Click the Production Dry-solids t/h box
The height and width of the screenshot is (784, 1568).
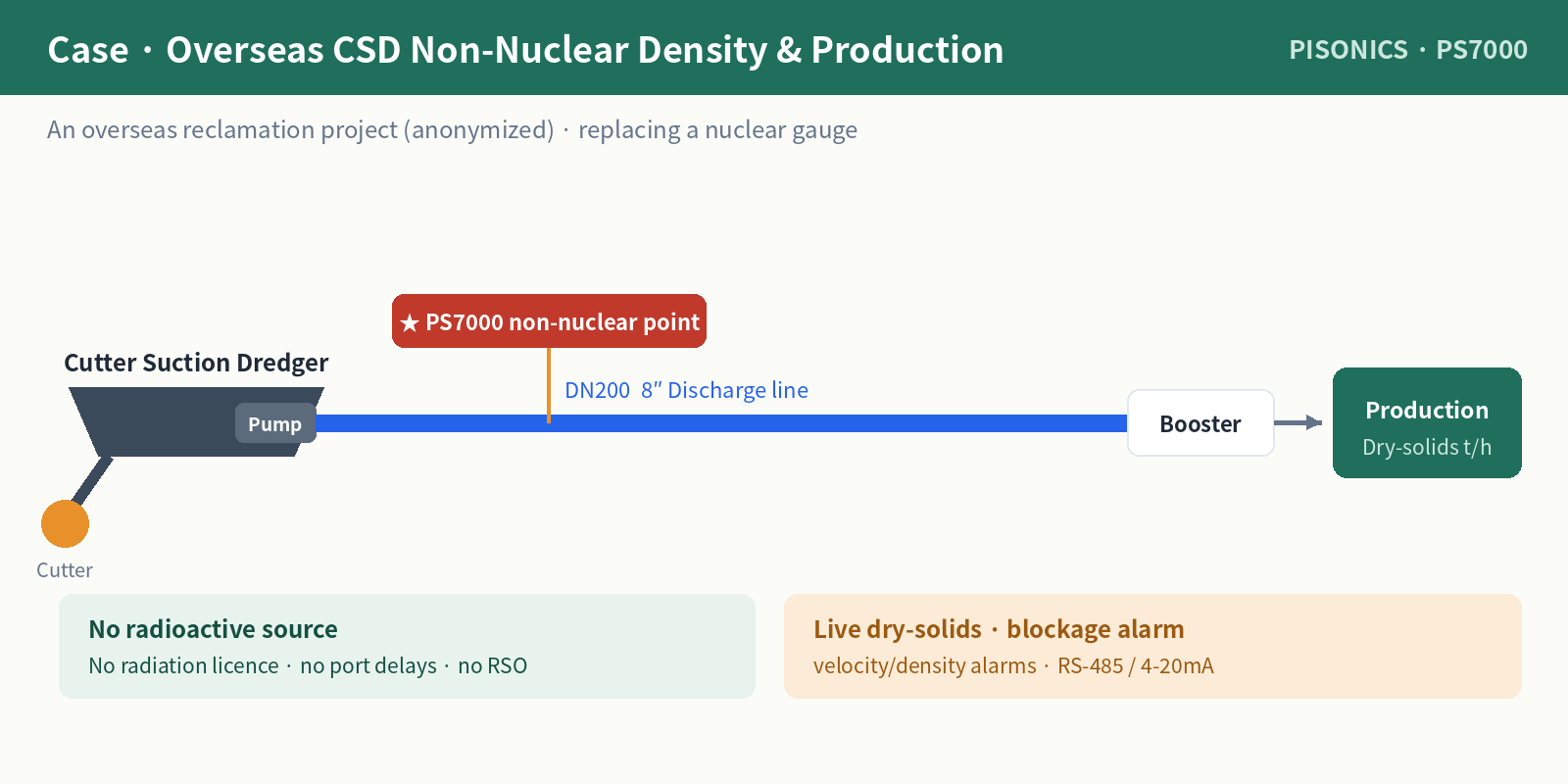1427,422
